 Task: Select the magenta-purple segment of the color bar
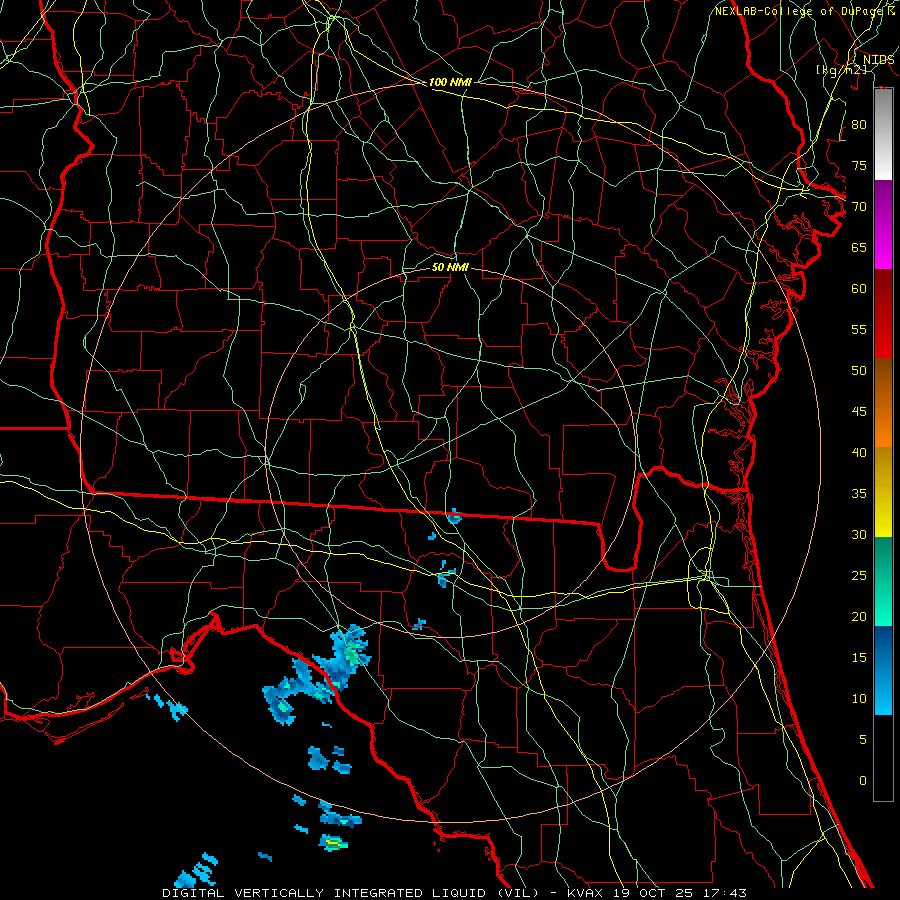tap(883, 225)
